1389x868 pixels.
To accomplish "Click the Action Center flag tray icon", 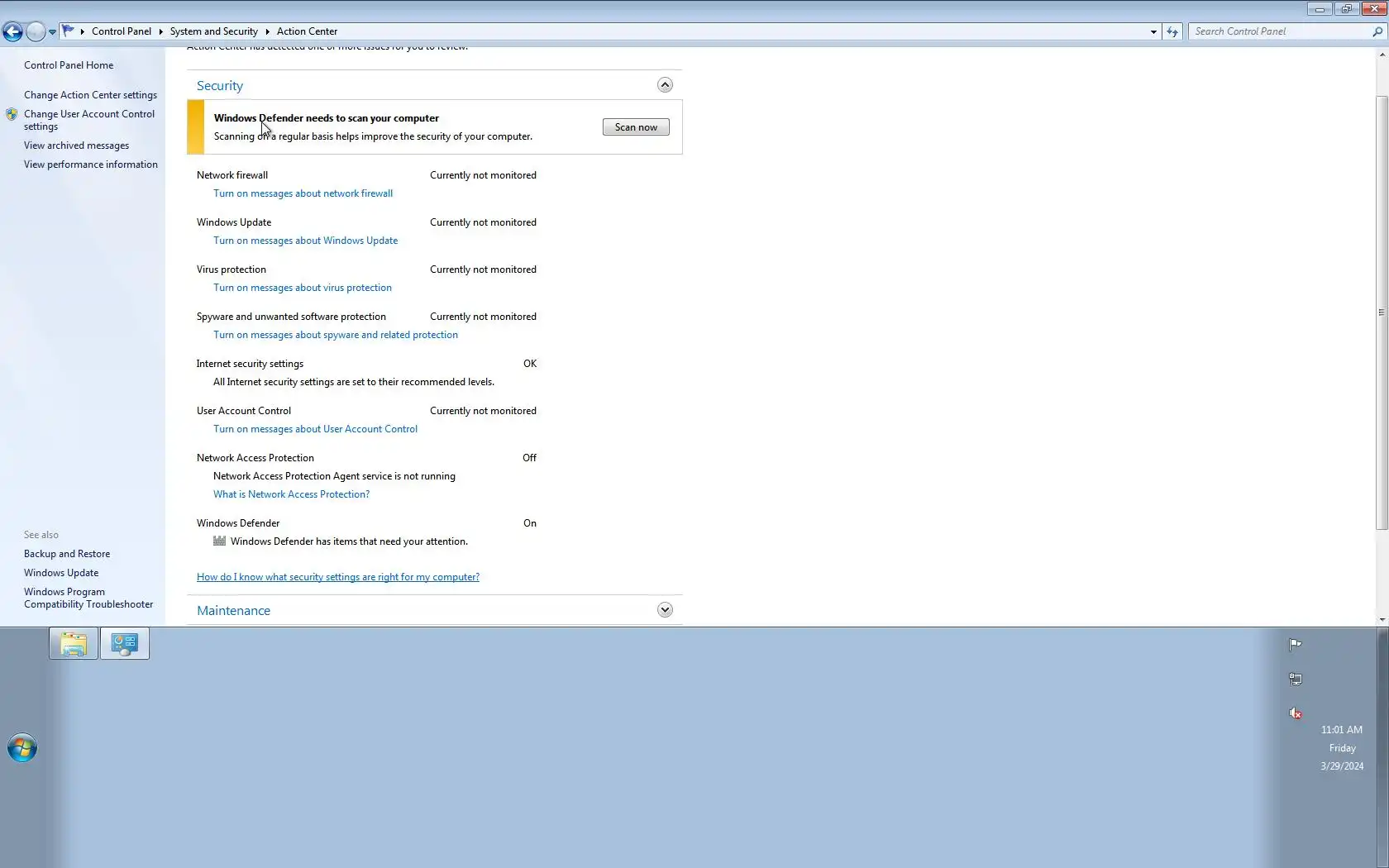I will click(1296, 645).
